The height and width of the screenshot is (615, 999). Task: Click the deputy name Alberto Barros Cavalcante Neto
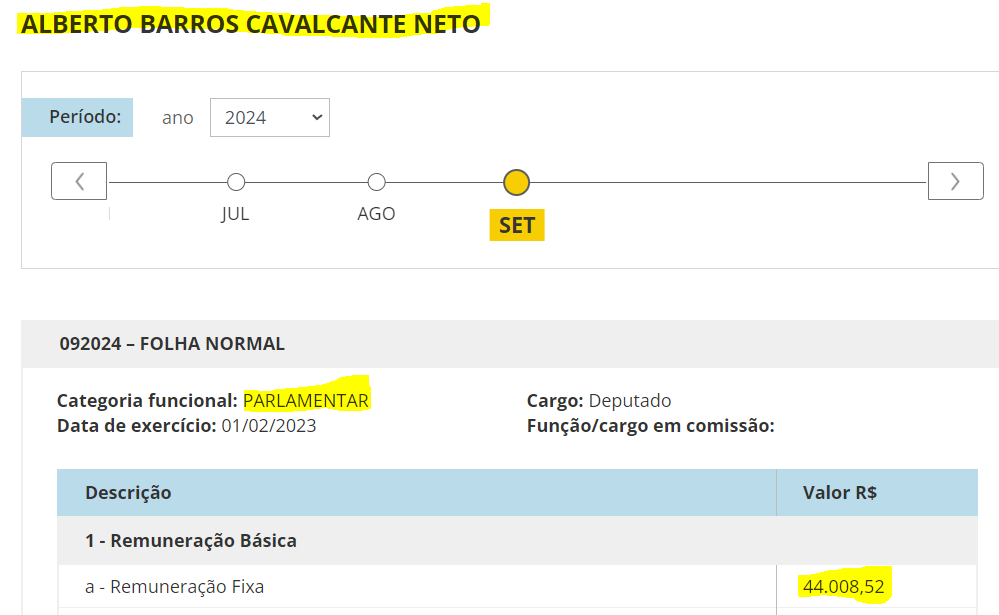coord(250,24)
